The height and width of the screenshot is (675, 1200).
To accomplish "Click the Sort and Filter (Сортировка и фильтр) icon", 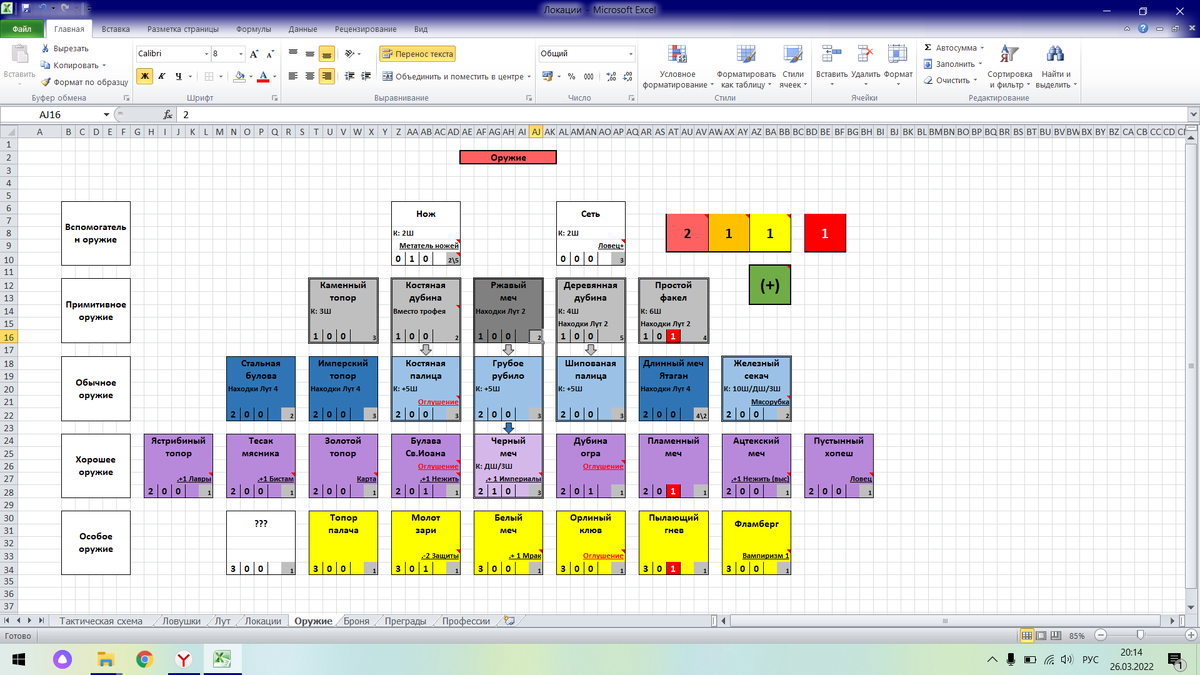I will pos(1009,55).
